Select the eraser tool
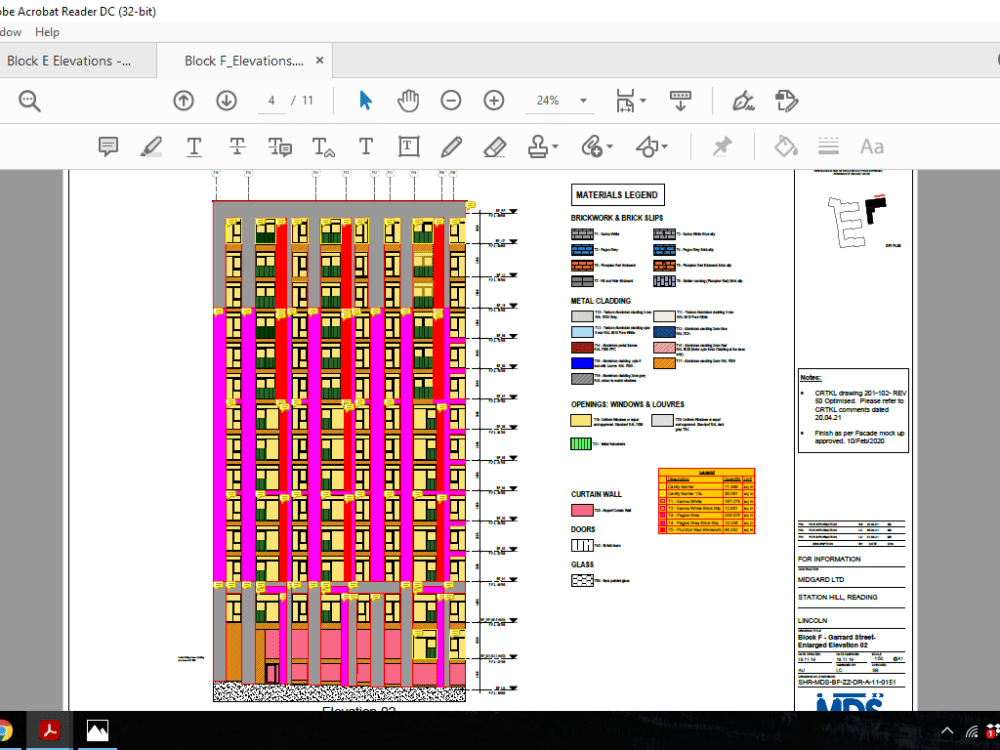This screenshot has height=750, width=1000. pos(495,147)
